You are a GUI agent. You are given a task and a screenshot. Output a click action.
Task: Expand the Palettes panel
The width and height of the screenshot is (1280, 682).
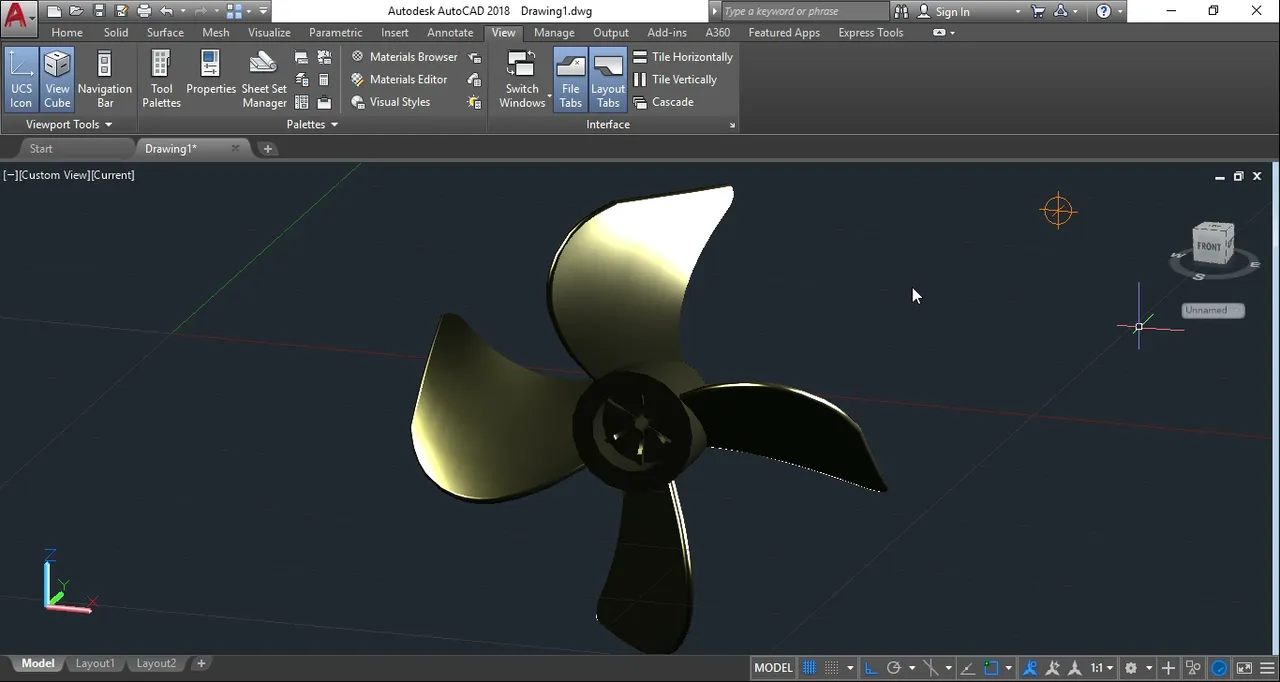click(312, 124)
